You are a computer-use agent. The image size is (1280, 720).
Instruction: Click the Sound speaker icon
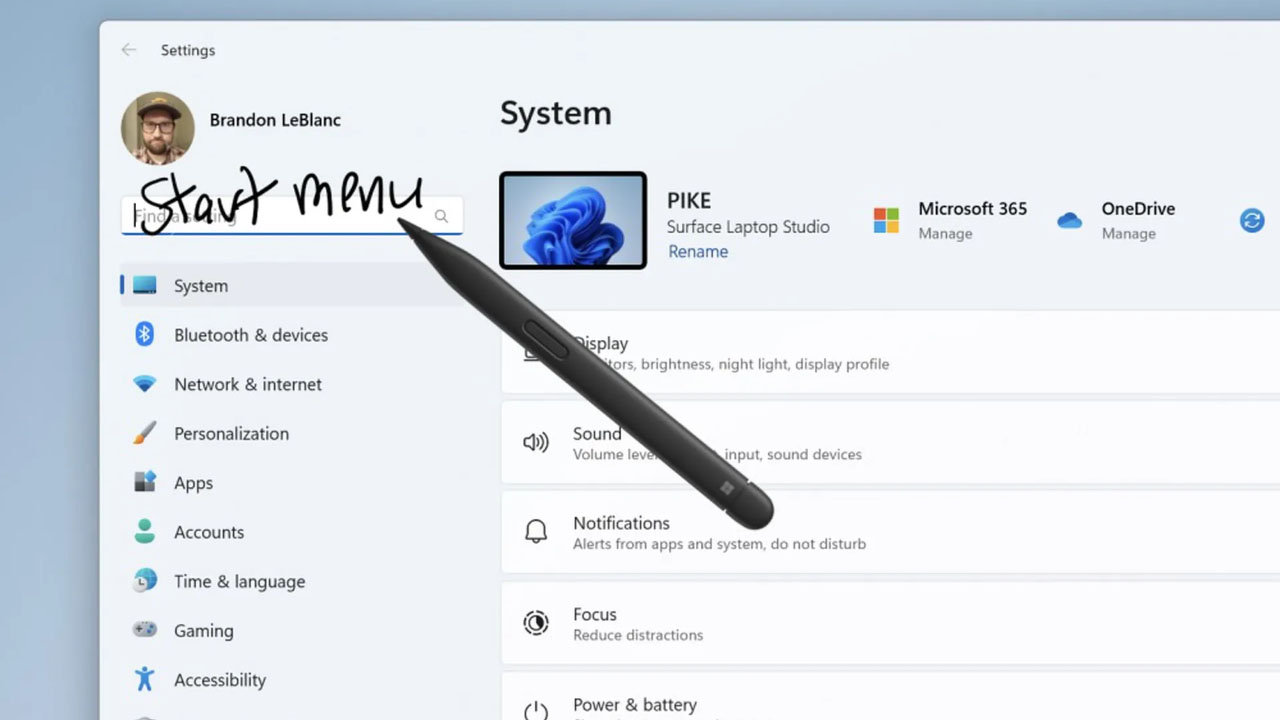pyautogui.click(x=536, y=442)
